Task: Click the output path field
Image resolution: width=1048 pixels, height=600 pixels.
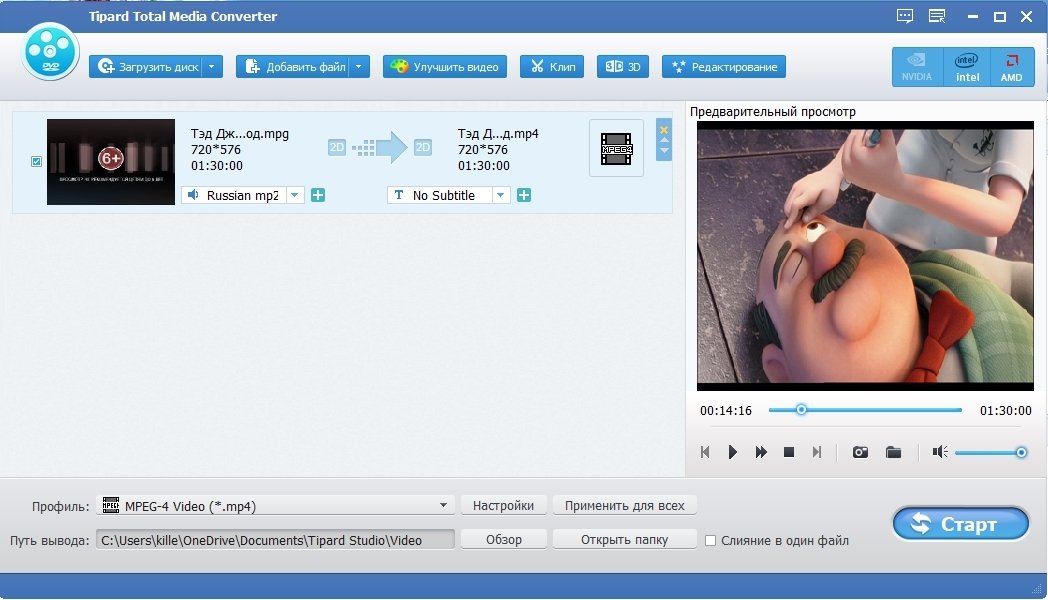Action: [x=275, y=540]
